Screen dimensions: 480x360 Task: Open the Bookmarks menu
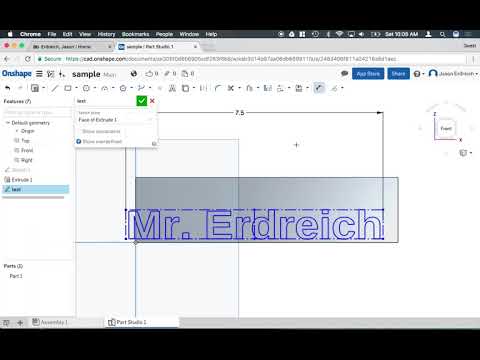coord(135,34)
